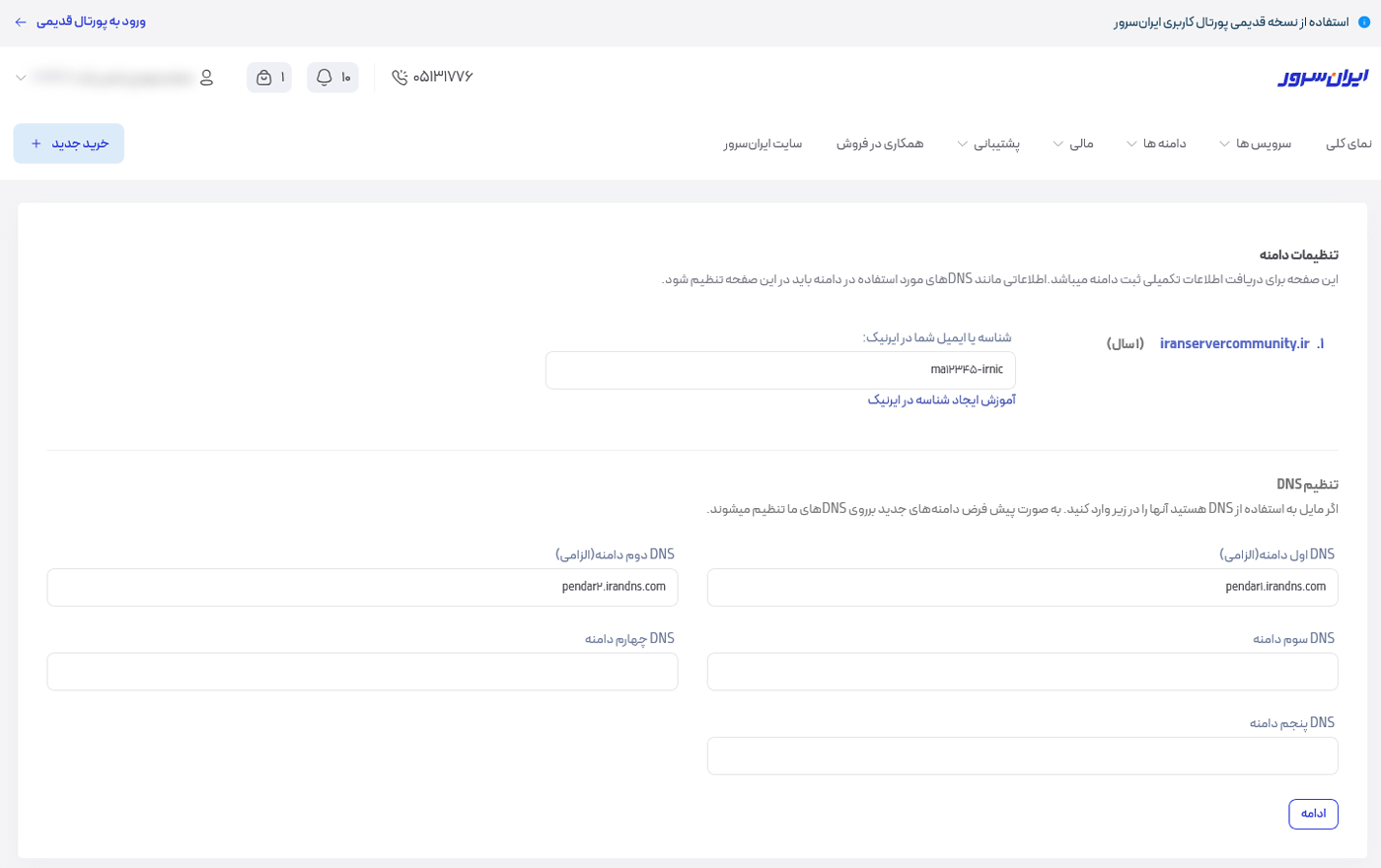
Task: Click the IranServer logo
Action: click(1323, 77)
